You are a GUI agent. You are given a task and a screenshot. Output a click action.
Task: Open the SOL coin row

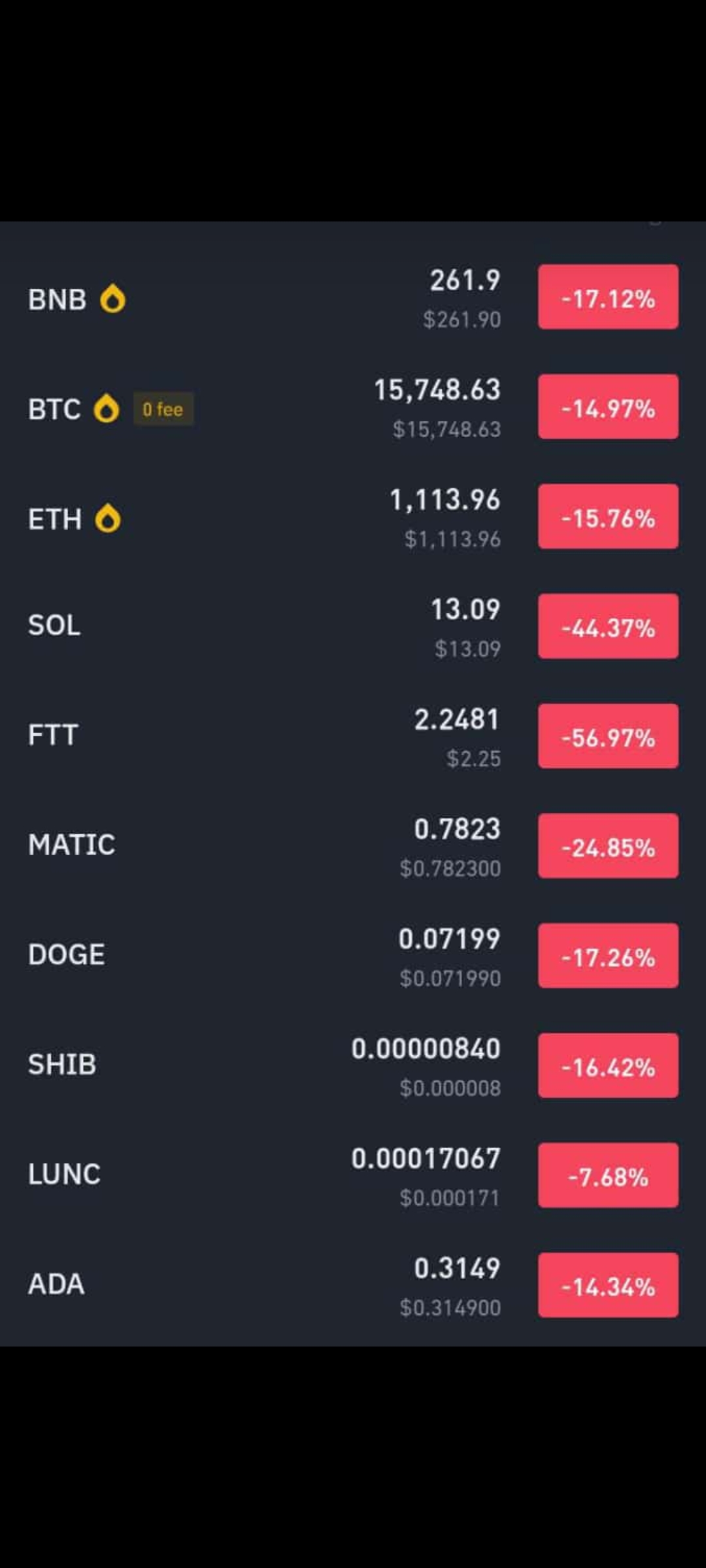pos(353,626)
